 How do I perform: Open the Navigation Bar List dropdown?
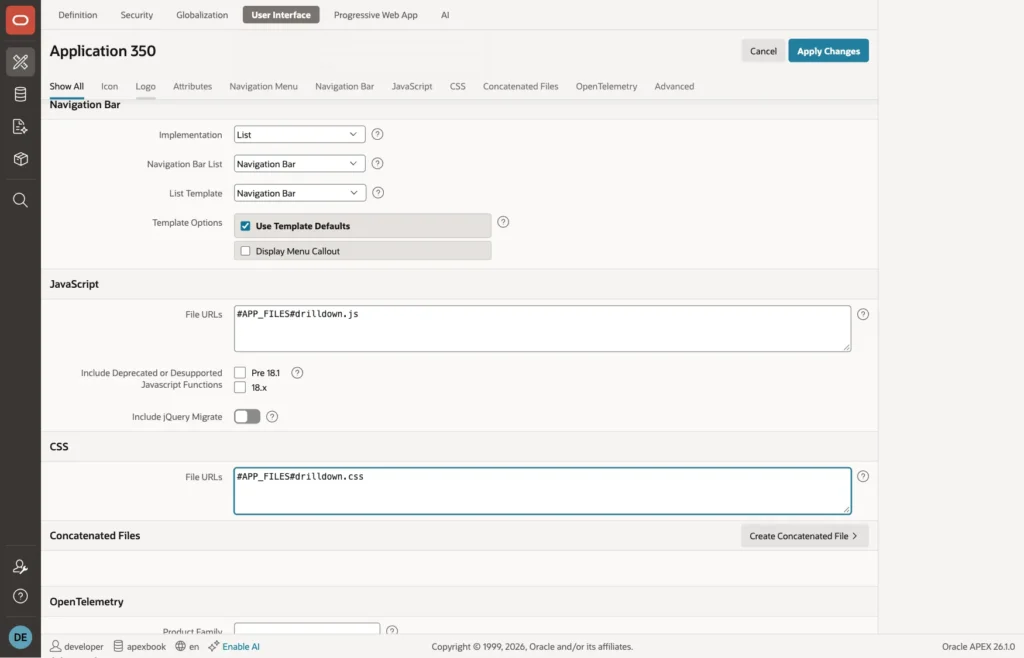pos(299,164)
